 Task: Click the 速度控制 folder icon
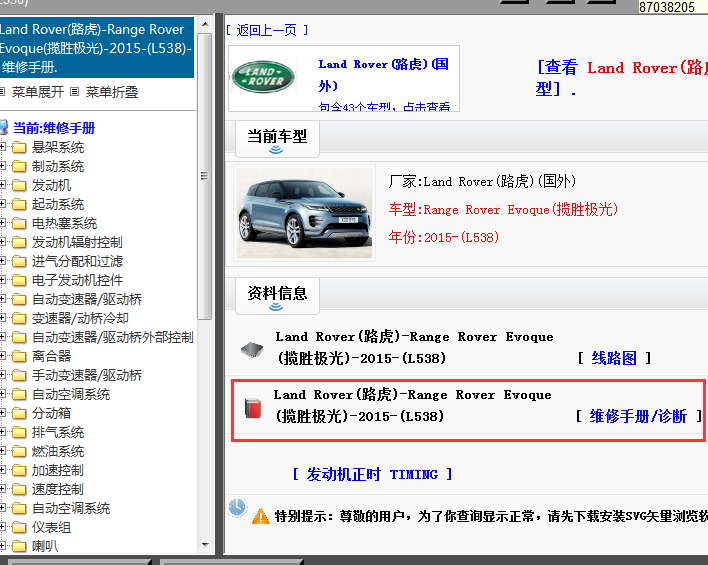click(19, 489)
